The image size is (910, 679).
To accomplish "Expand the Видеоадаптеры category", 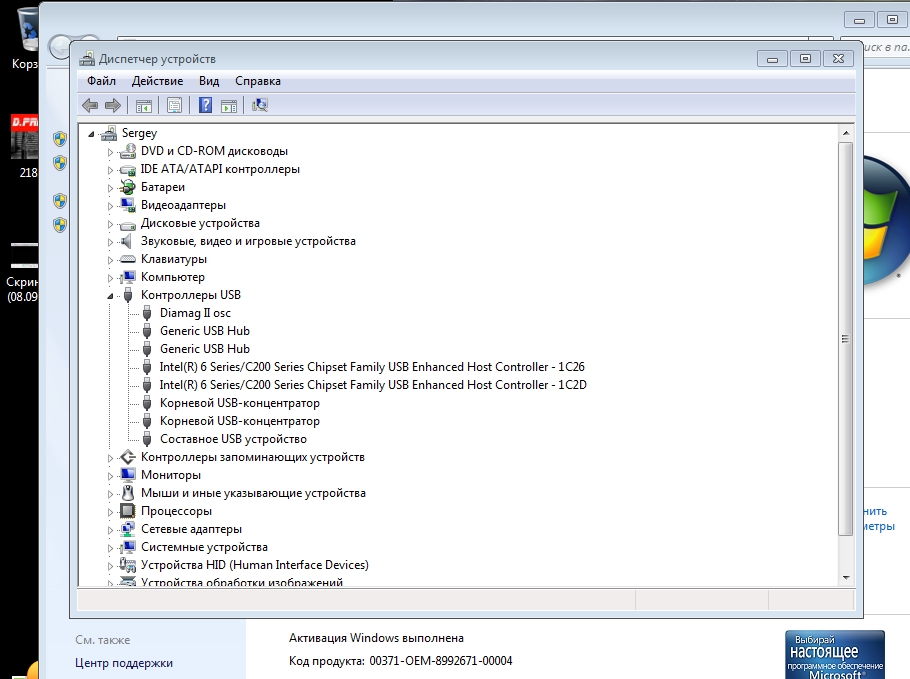I will pos(110,206).
